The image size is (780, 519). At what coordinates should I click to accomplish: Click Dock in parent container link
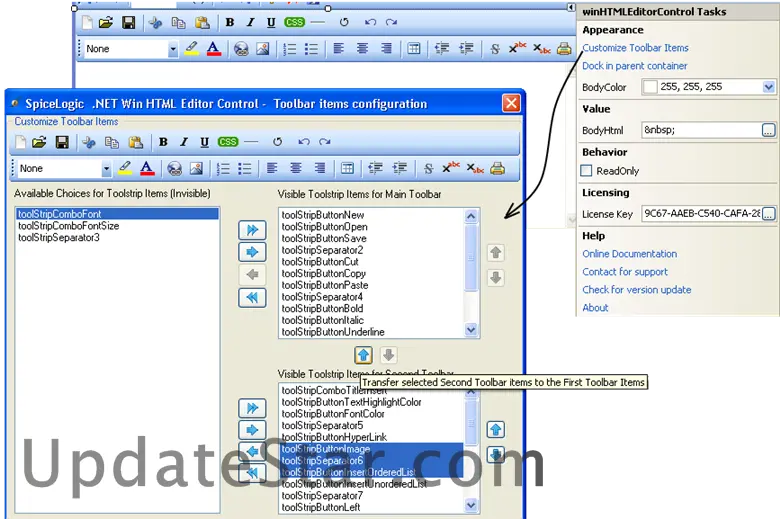click(635, 66)
